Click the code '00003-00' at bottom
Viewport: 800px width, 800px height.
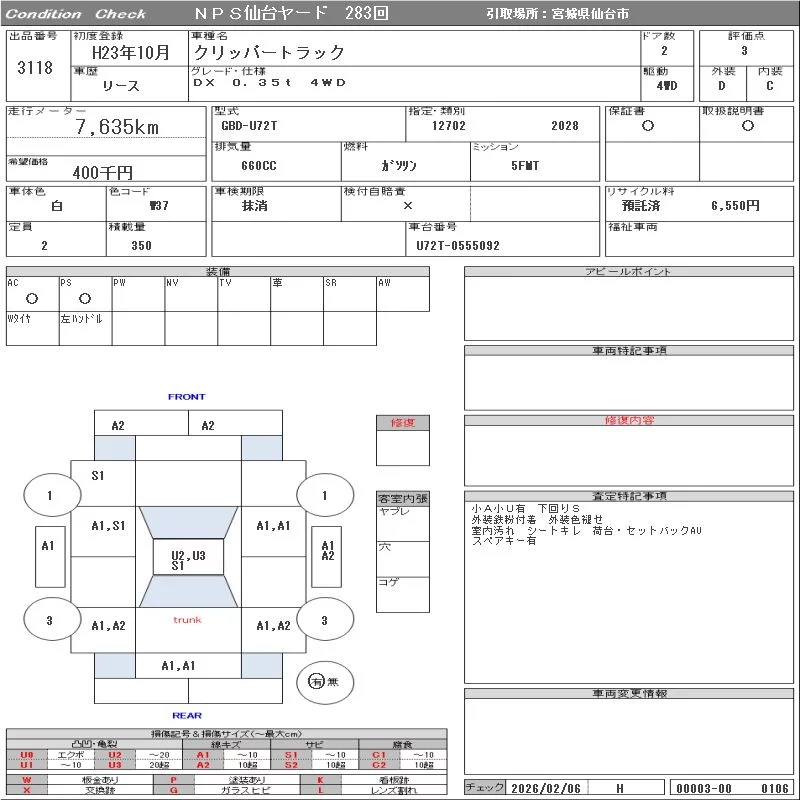pyautogui.click(x=704, y=788)
